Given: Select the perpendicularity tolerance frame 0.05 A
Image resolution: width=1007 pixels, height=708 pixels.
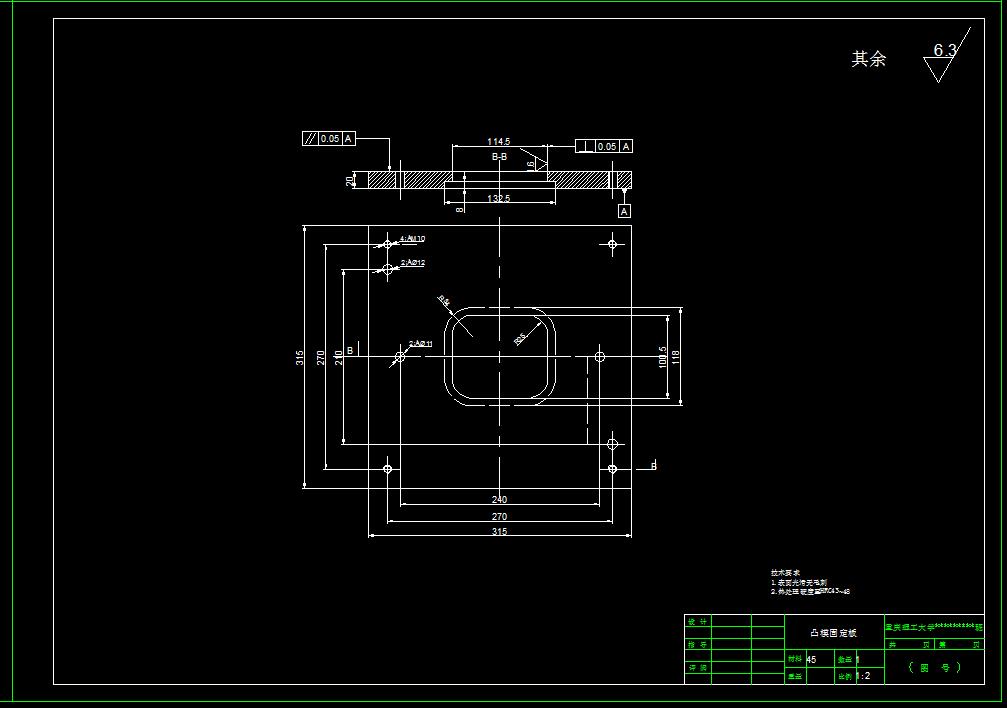Looking at the screenshot, I should (604, 146).
